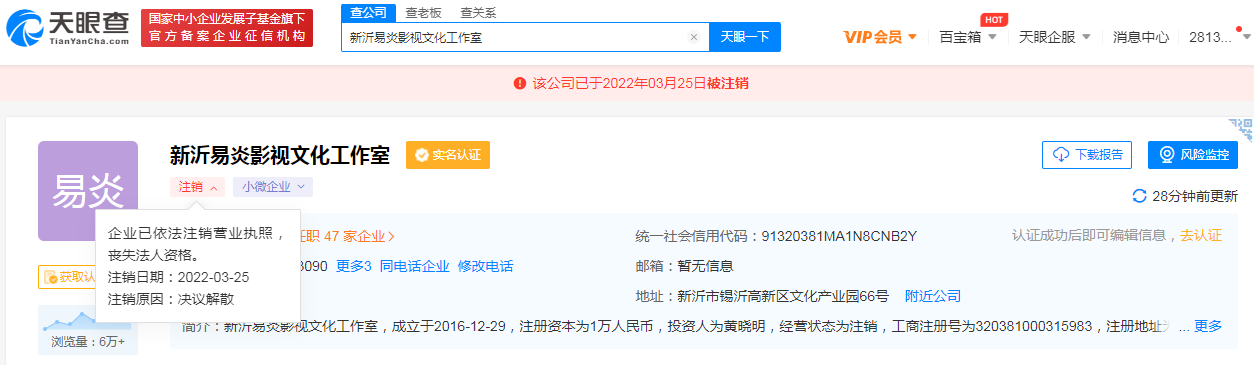Open the VIP会员 dropdown menu
This screenshot has height=365, width=1254.
[880, 37]
